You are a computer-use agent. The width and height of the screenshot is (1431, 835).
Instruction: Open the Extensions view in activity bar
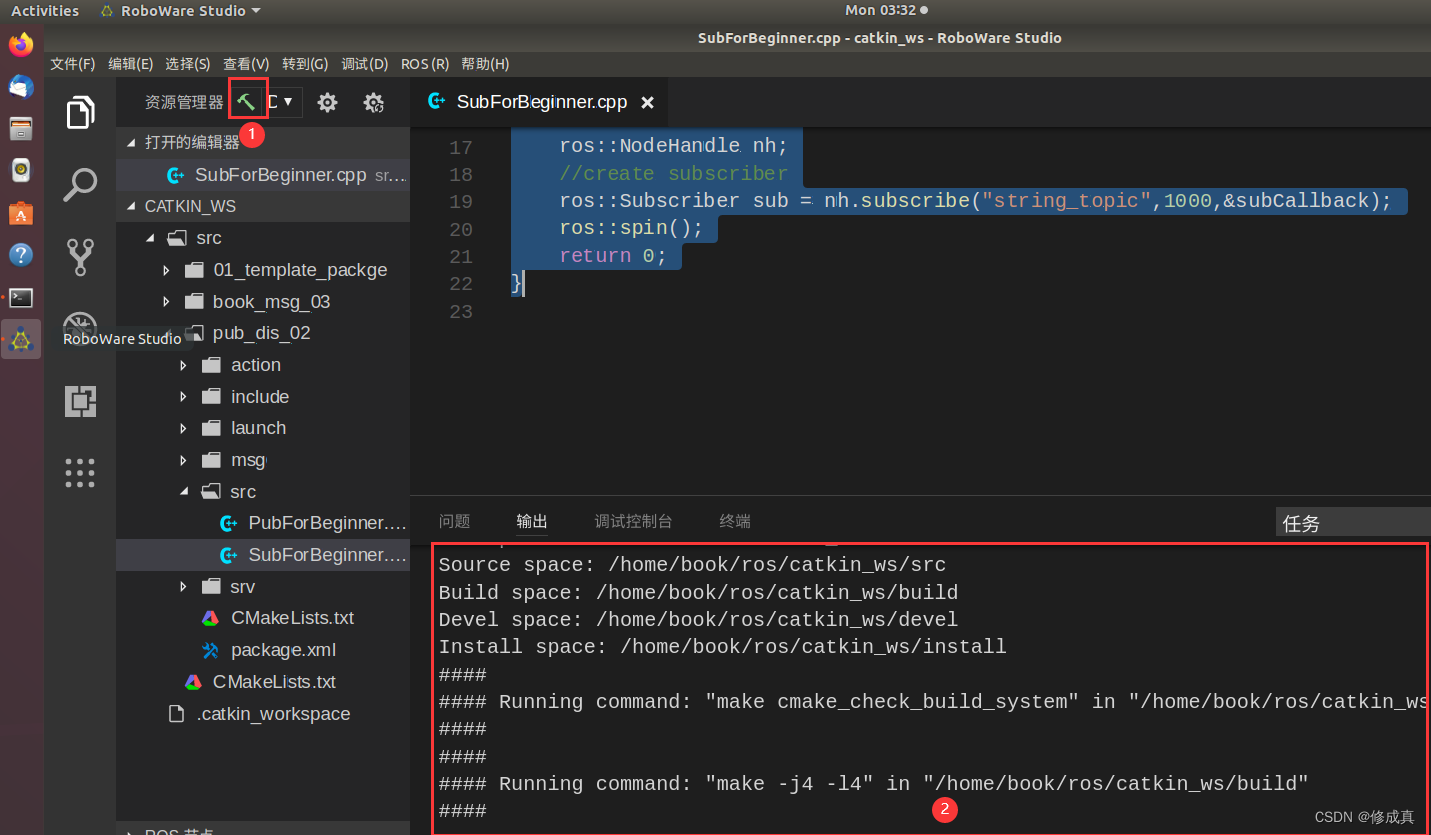click(80, 401)
